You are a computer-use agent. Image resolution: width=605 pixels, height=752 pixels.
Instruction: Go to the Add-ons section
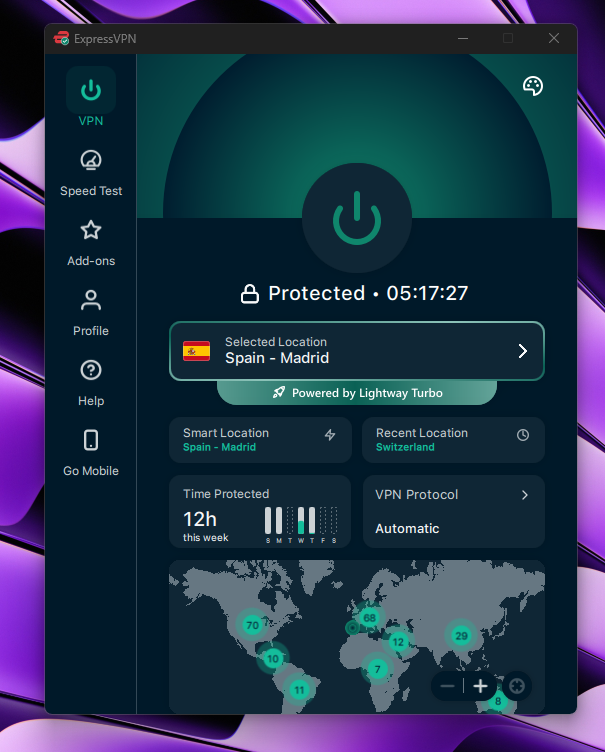pyautogui.click(x=91, y=243)
